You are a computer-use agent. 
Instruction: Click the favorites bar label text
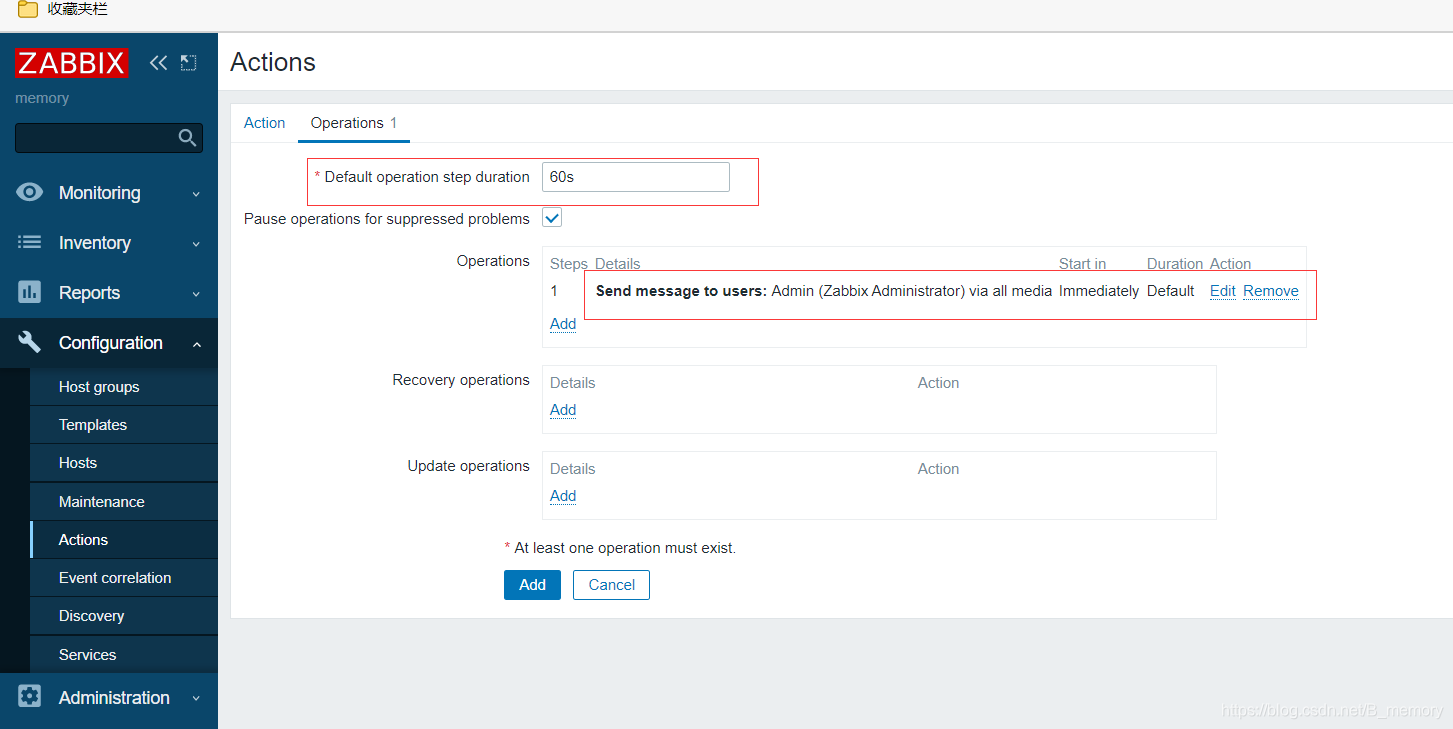click(77, 9)
